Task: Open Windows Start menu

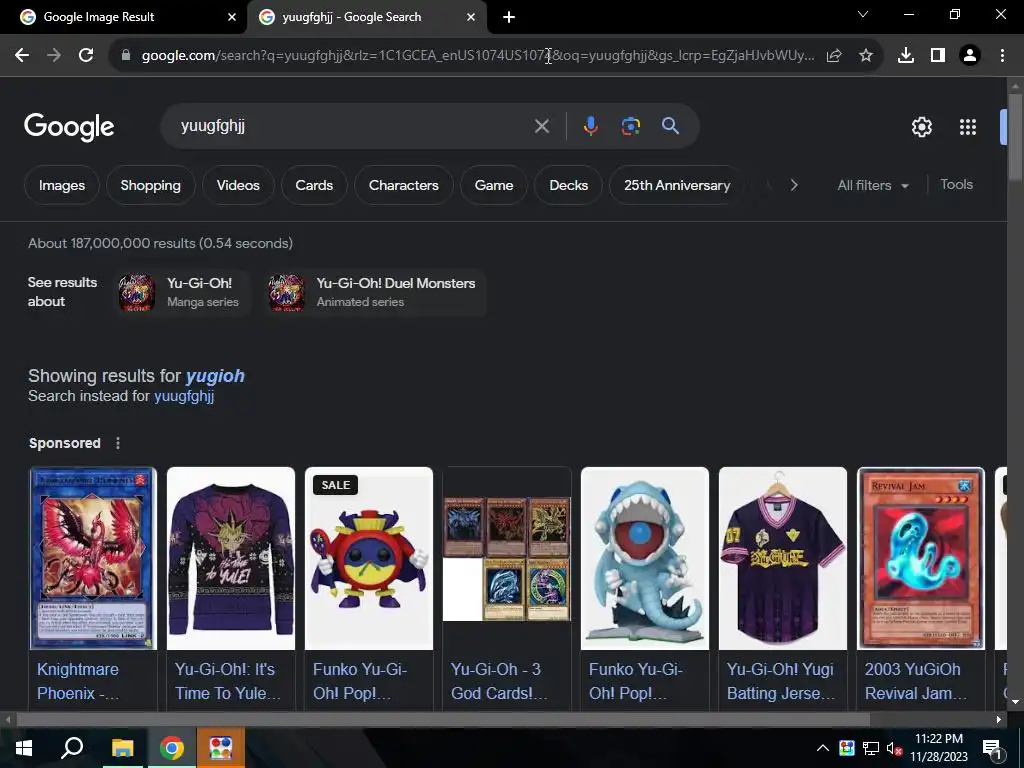Action: (24, 748)
